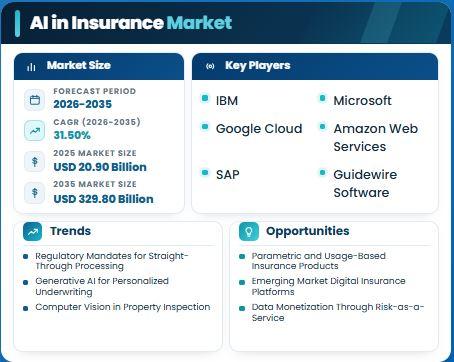Screen dimensions: 454x362
Task: Click Parametric and Usage-Based Insurance Products
Action: 319,261
